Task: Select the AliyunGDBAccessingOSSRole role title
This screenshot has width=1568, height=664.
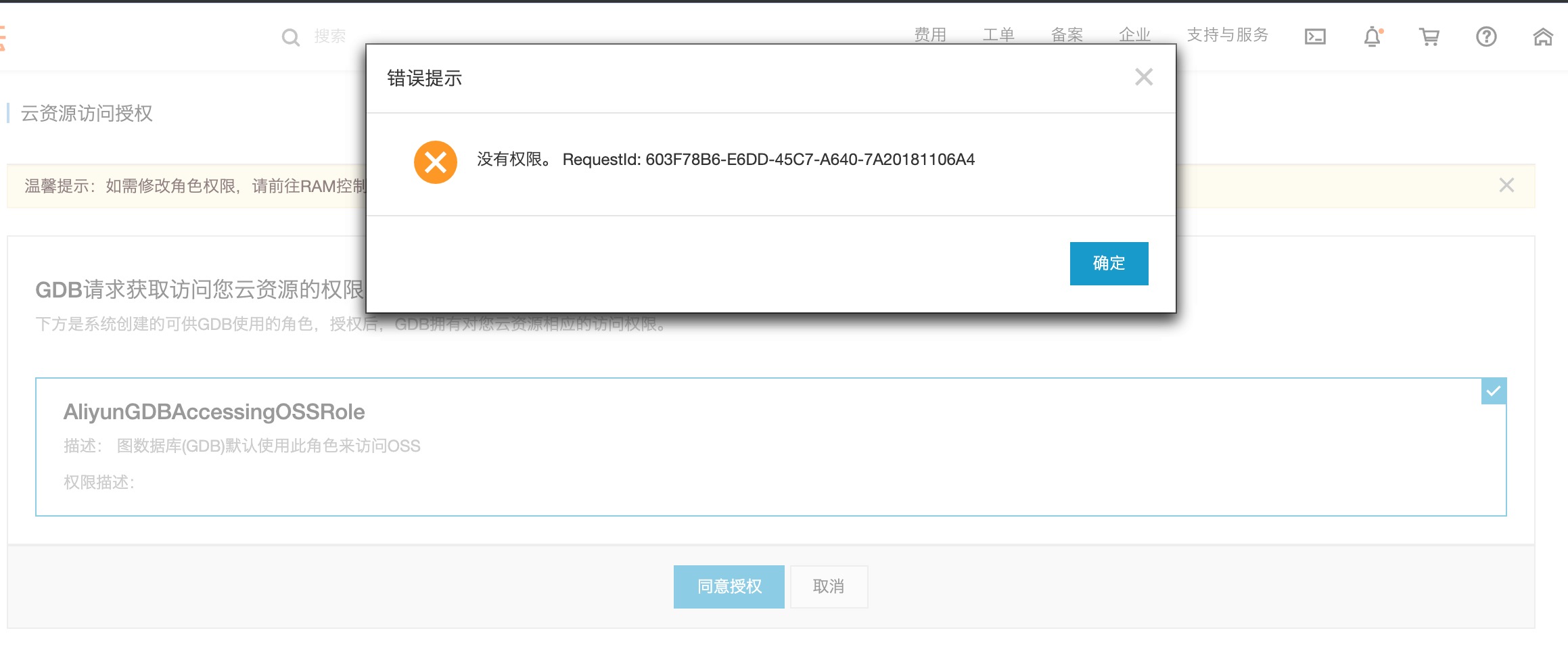Action: coord(214,412)
